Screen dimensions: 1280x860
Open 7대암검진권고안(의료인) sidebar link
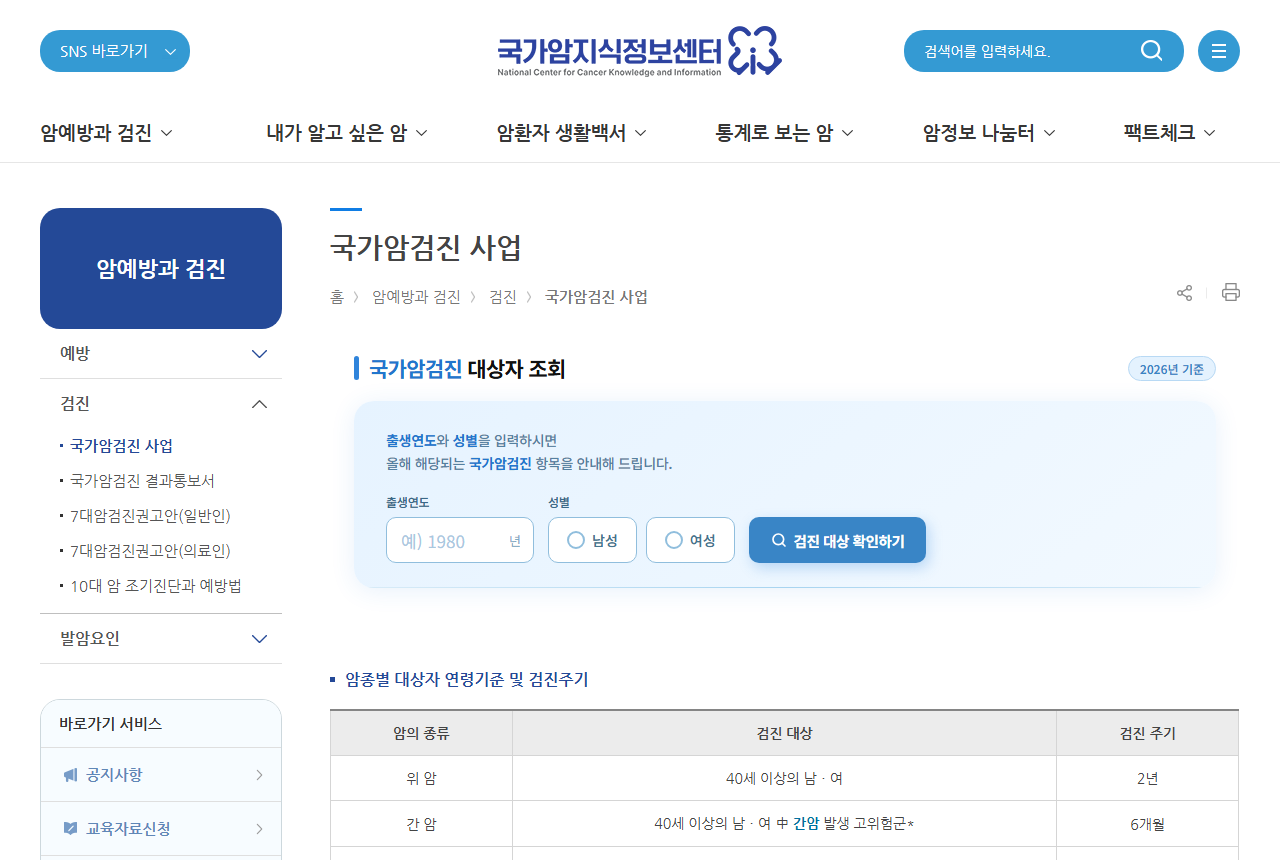(150, 551)
